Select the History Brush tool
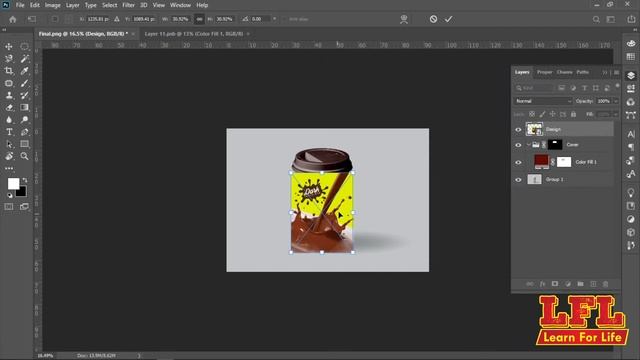This screenshot has height=360, width=640. point(24,96)
